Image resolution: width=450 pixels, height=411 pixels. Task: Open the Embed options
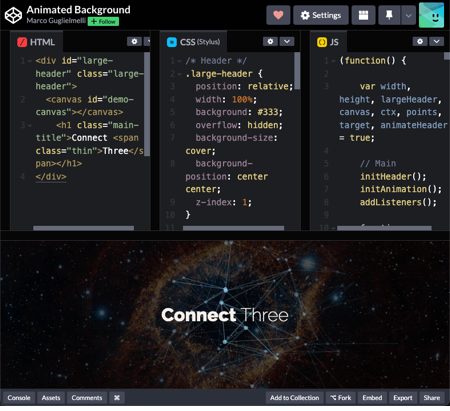click(x=372, y=398)
